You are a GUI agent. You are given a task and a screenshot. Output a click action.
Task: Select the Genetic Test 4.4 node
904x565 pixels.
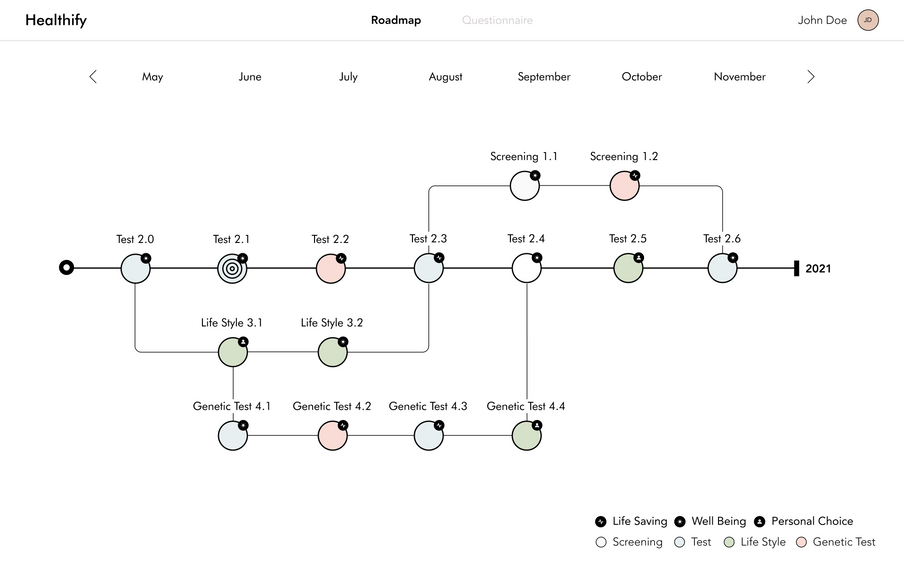coord(527,436)
